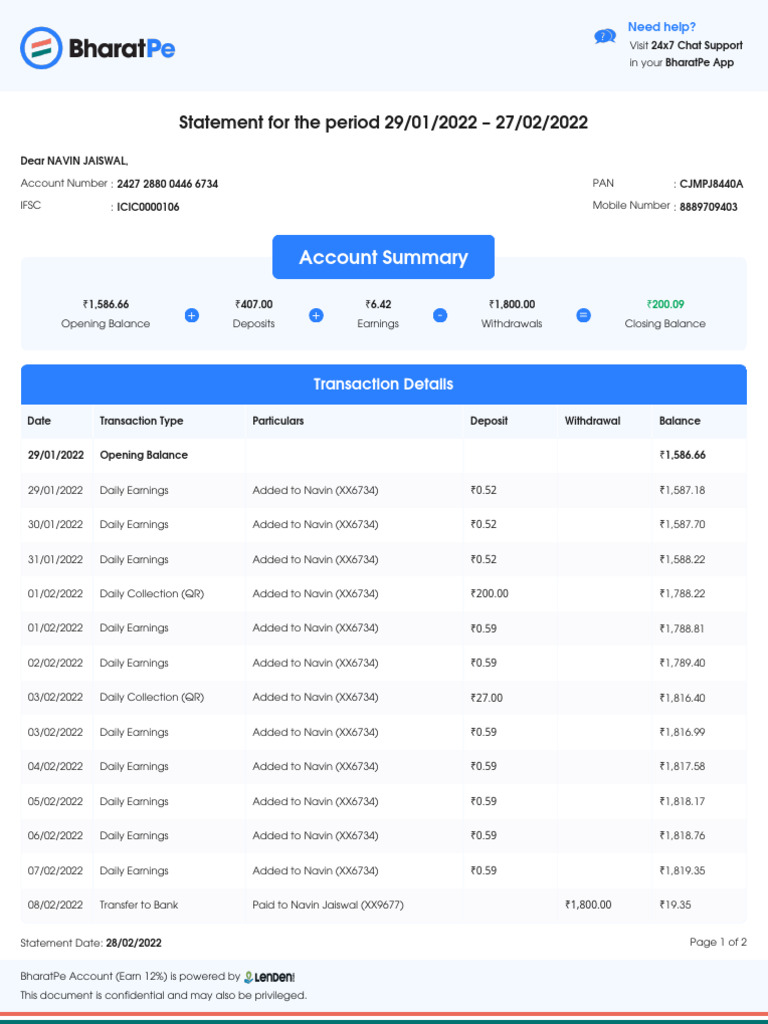Click the plus icon after Deposits

tap(316, 315)
